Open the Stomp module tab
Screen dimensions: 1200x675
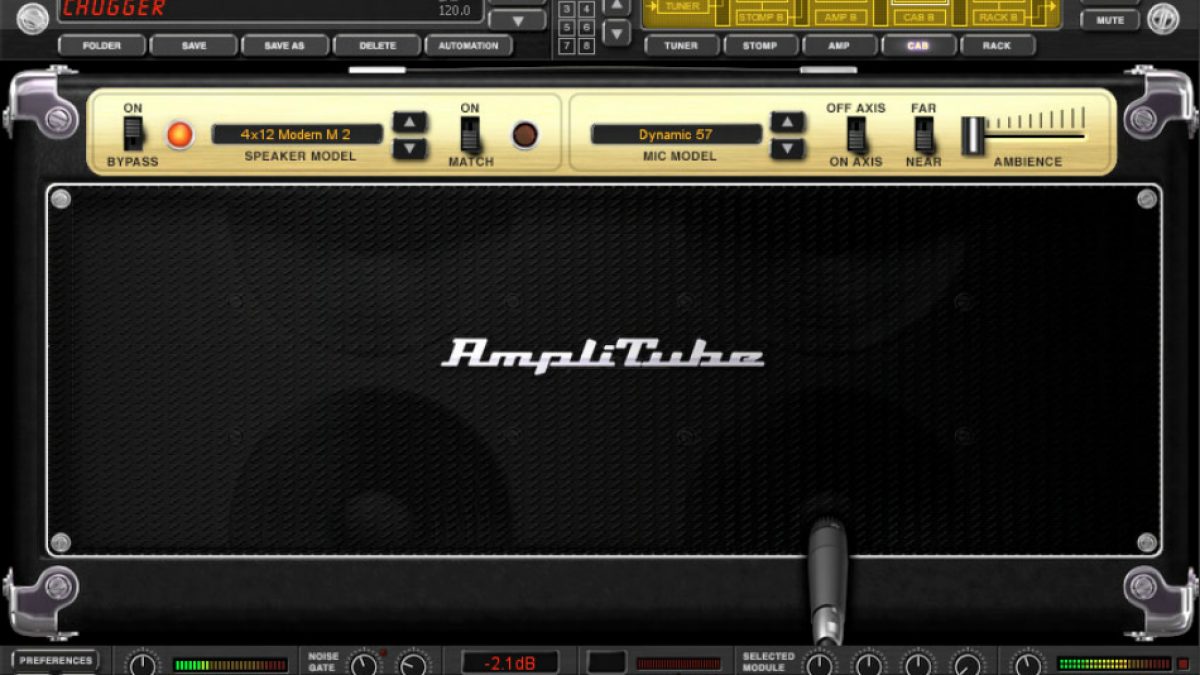[760, 46]
